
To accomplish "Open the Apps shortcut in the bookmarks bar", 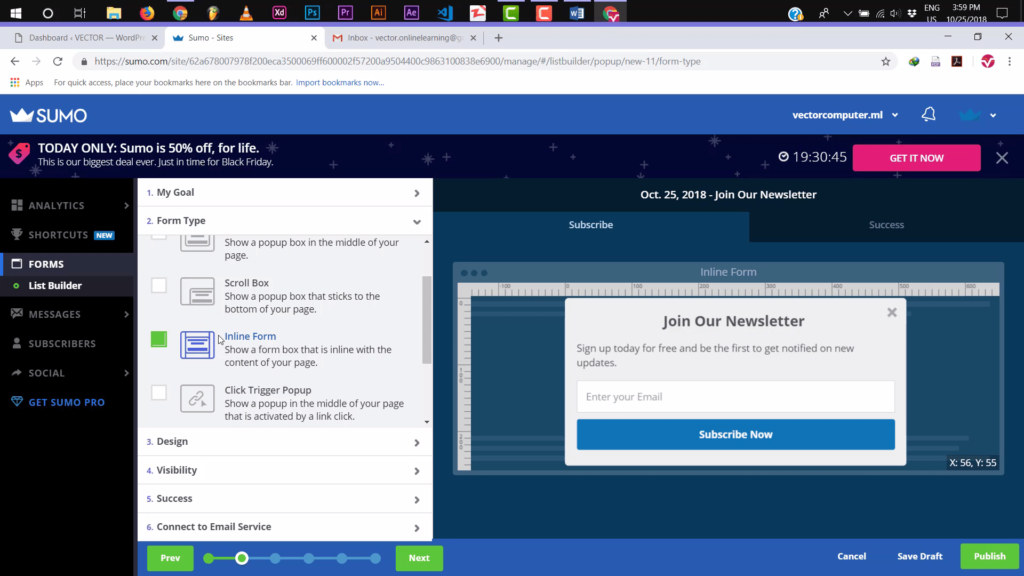I will click(26, 82).
